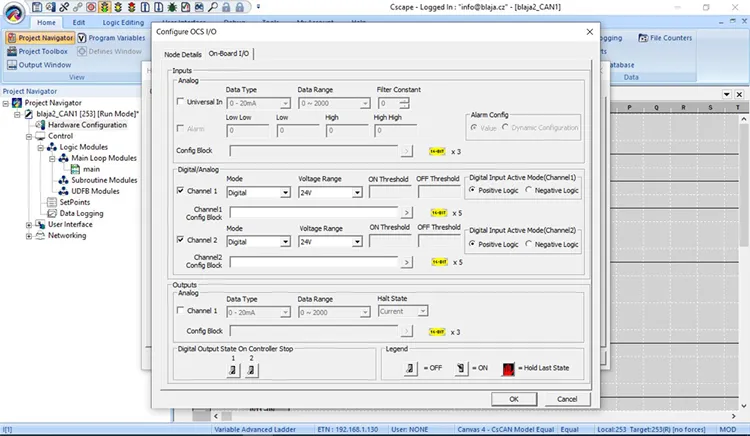Collapse the Logic Modules tree node

tap(40, 147)
